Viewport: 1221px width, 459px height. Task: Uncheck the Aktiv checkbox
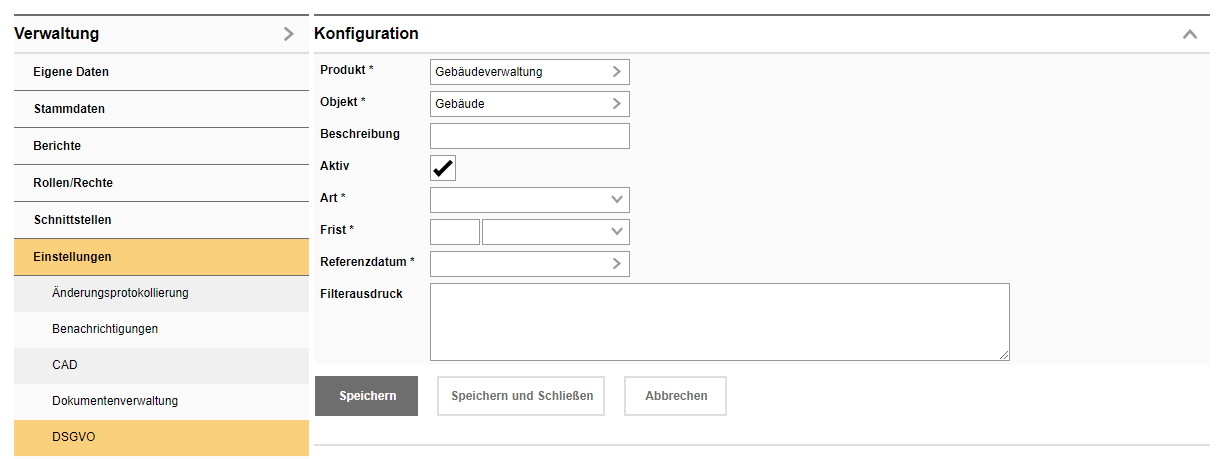click(x=443, y=168)
